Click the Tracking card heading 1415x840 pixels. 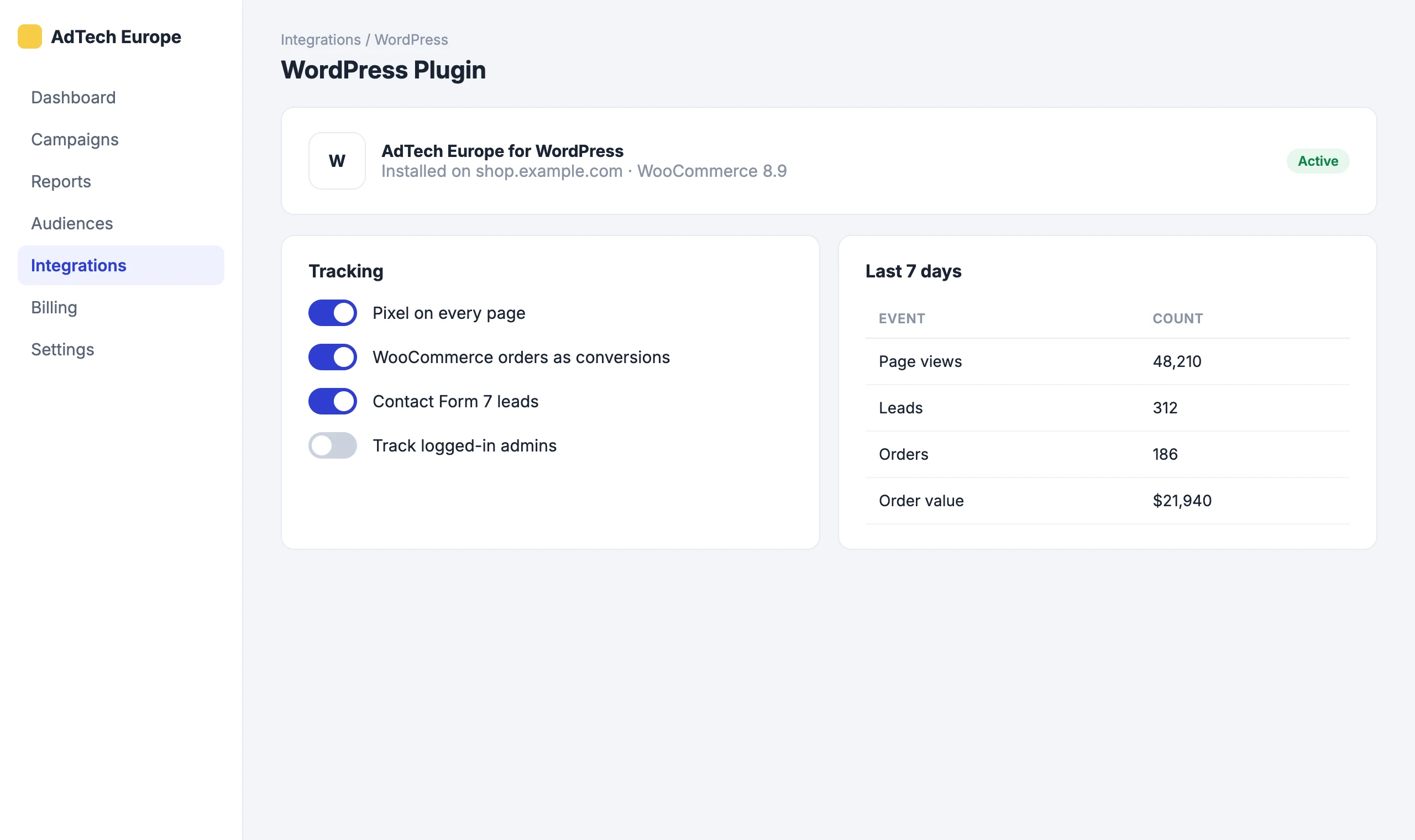(x=346, y=271)
